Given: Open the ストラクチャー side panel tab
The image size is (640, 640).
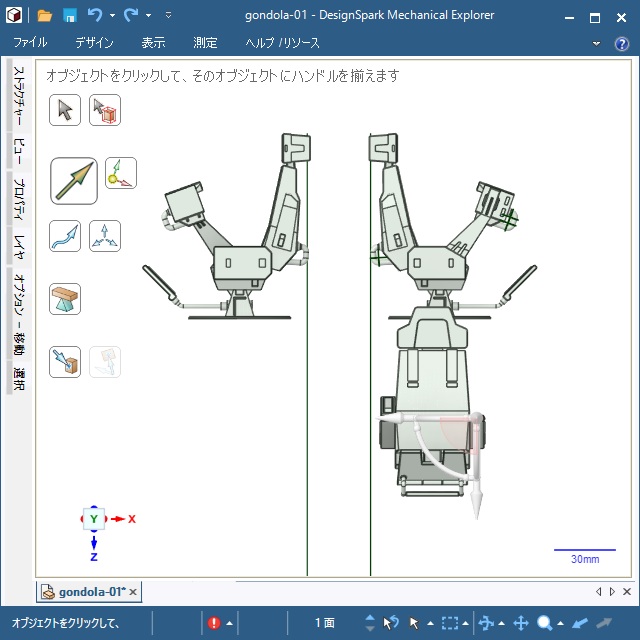Looking at the screenshot, I should click(18, 96).
